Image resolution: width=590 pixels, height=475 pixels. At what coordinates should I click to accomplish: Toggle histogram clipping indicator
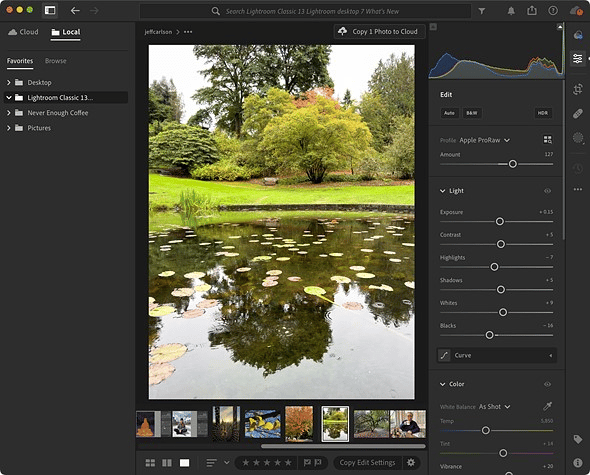560,27
